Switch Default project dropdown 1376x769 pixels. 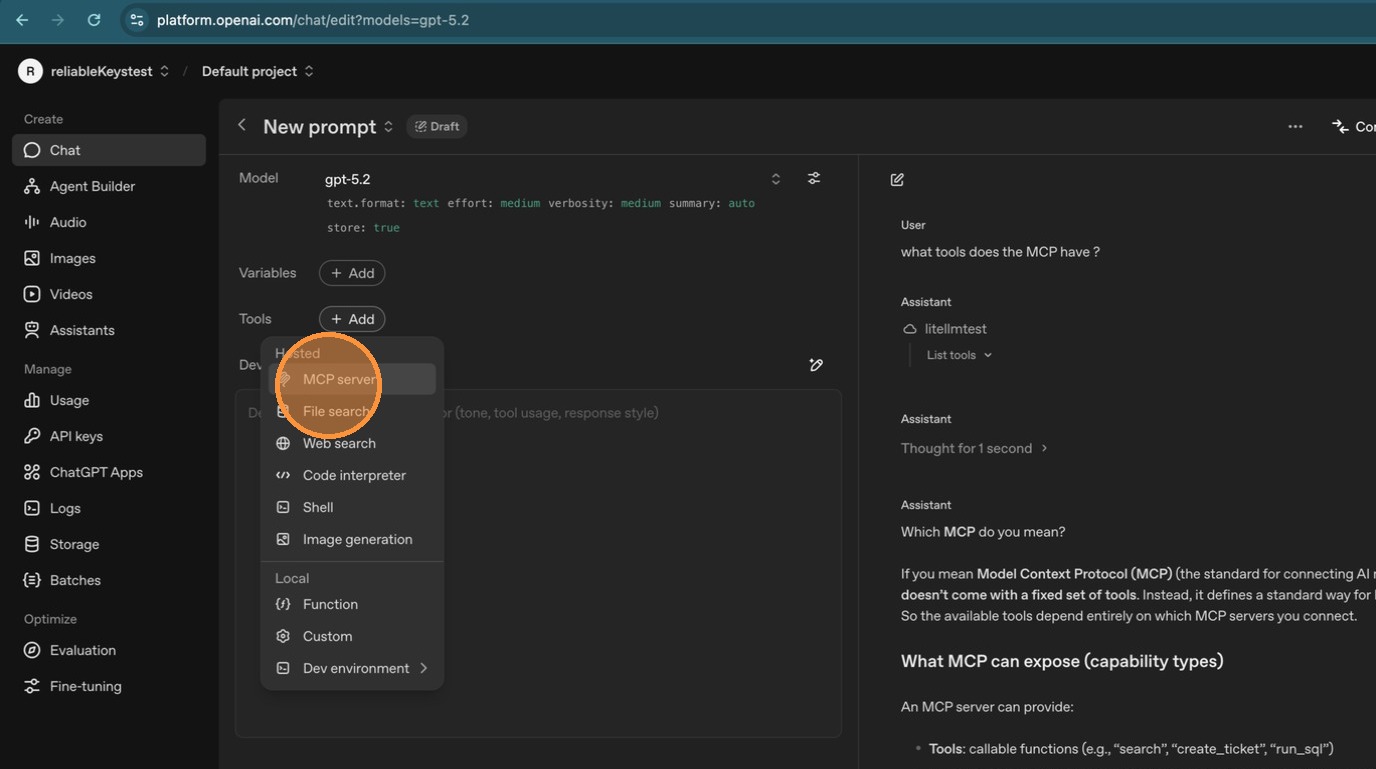(258, 71)
